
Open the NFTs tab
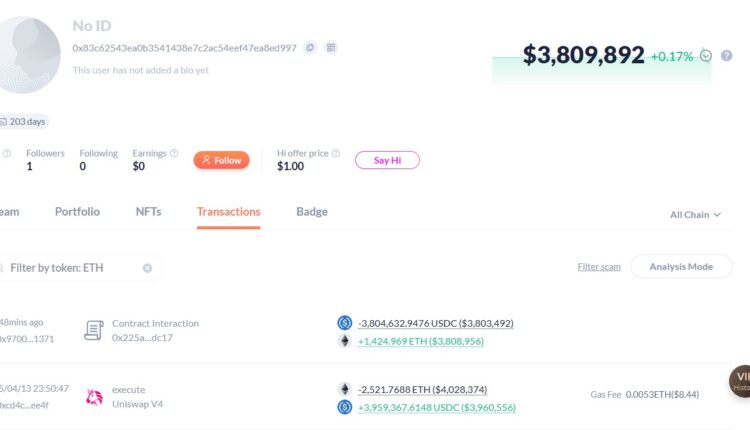click(148, 212)
